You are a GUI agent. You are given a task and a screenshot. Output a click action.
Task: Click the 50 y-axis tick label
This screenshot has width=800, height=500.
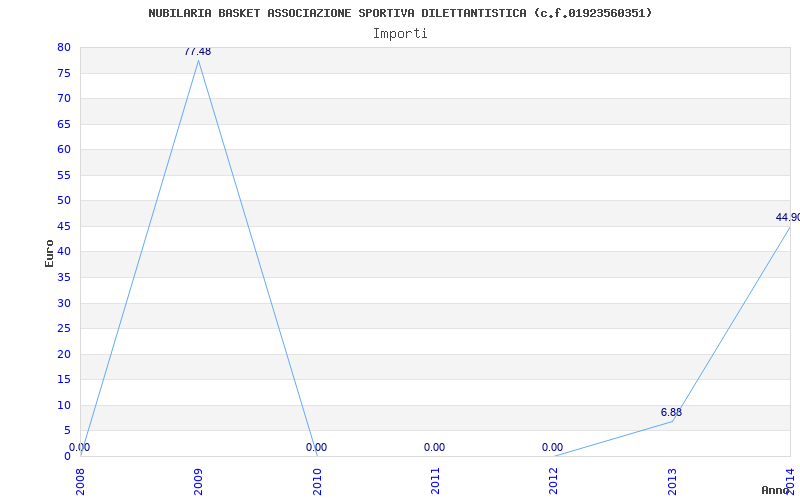pos(64,201)
